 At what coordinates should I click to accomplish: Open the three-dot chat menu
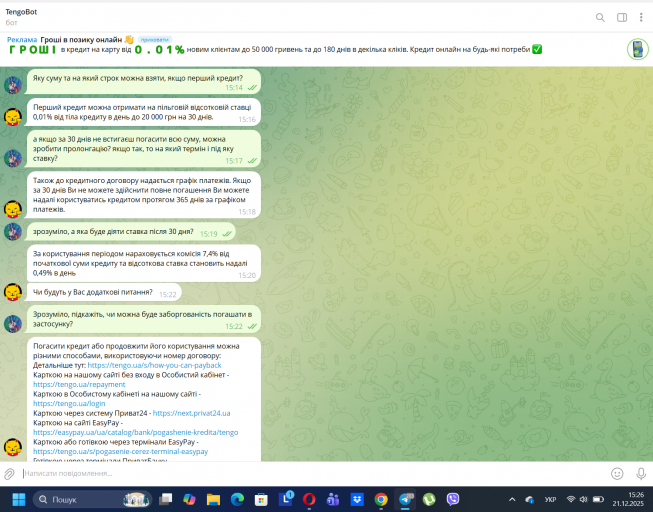click(641, 17)
